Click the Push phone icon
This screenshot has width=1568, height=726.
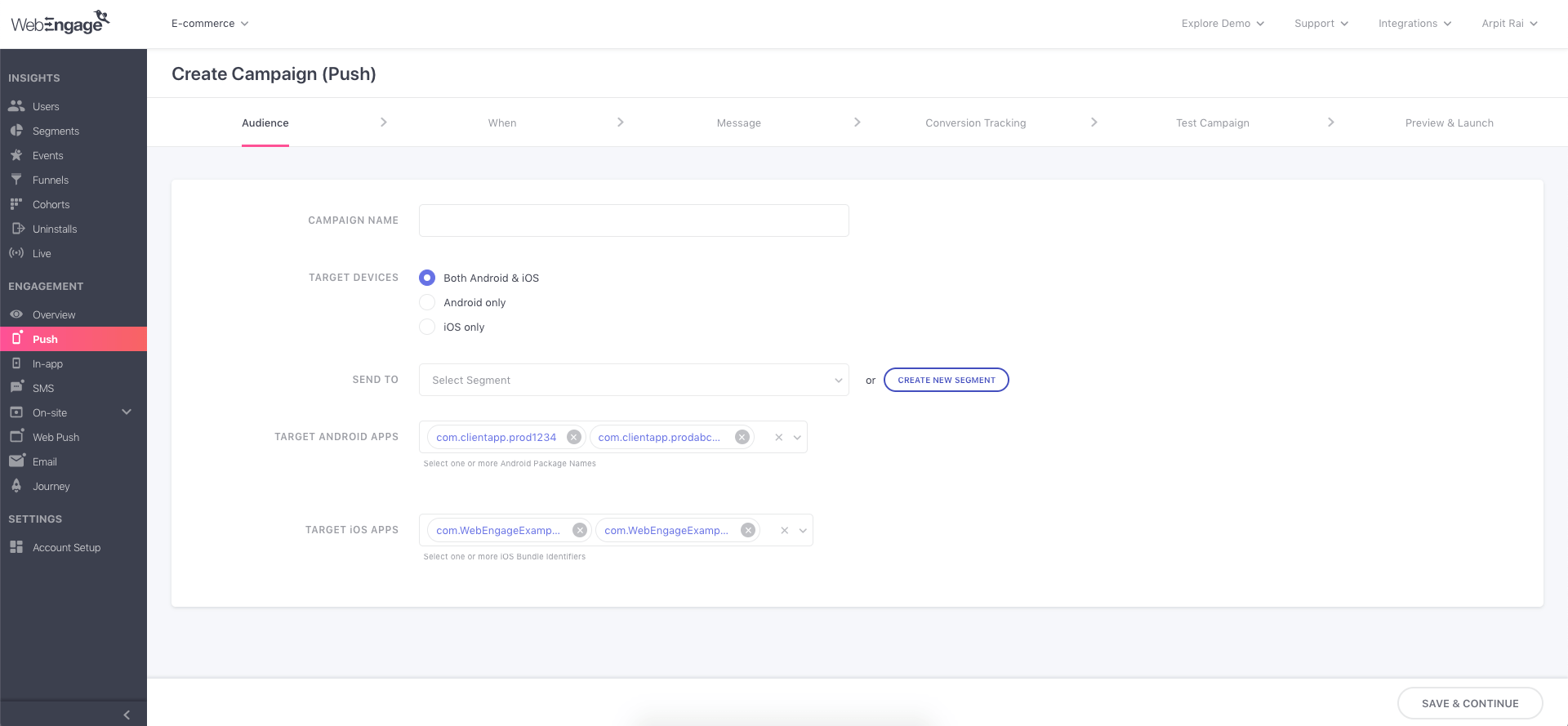(x=17, y=338)
